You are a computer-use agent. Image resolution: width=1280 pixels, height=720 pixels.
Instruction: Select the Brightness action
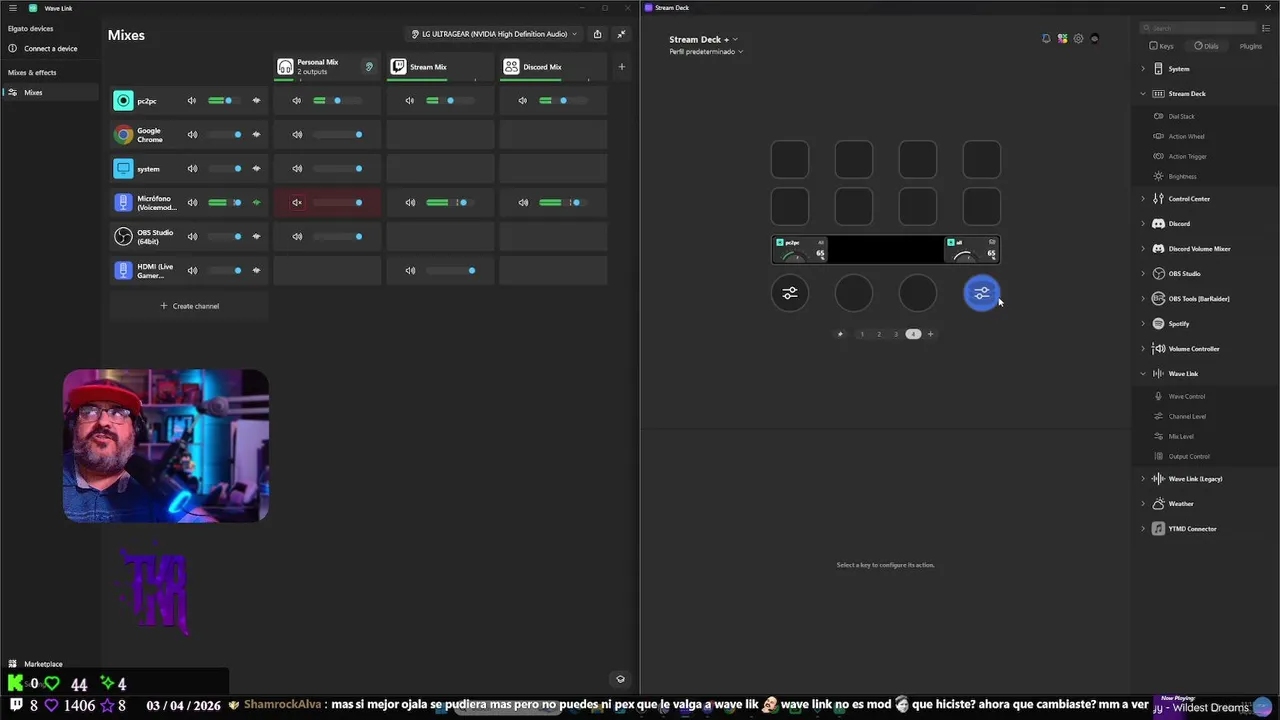[1182, 177]
